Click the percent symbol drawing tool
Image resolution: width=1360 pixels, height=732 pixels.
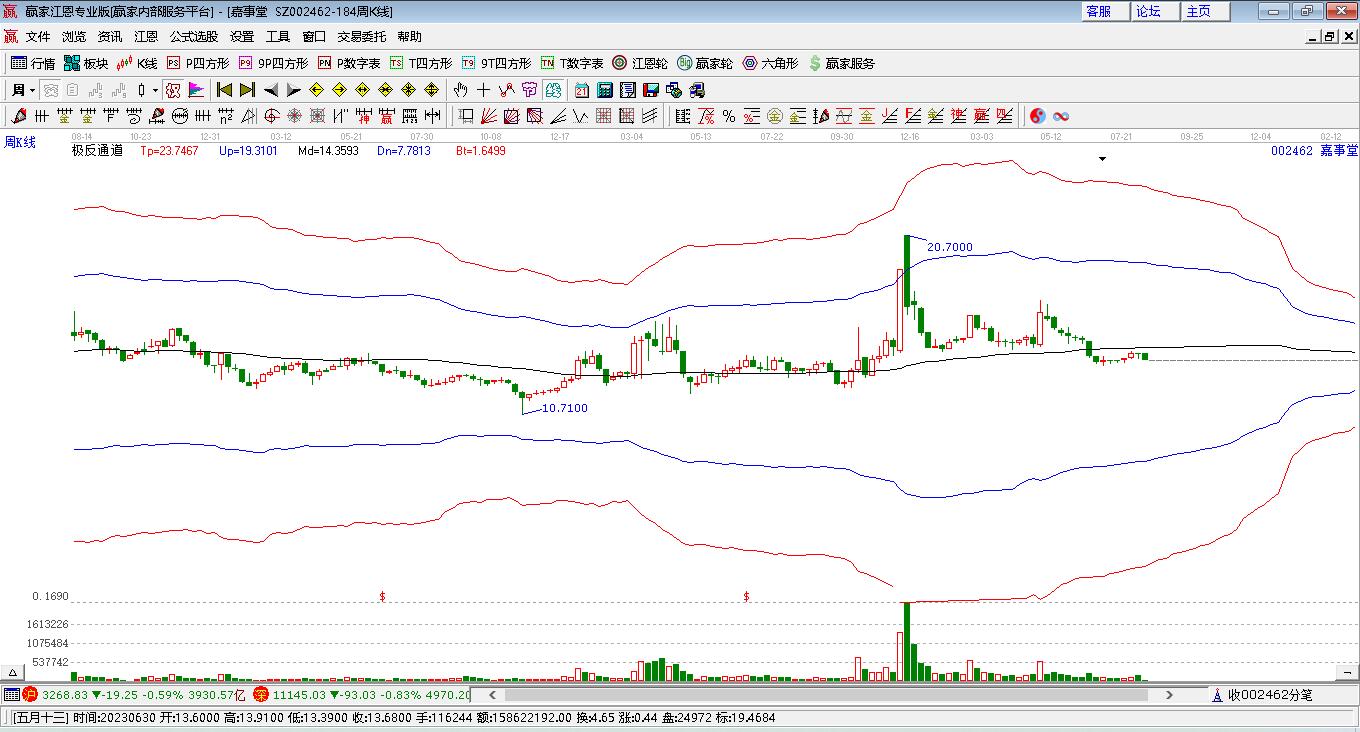pyautogui.click(x=729, y=116)
